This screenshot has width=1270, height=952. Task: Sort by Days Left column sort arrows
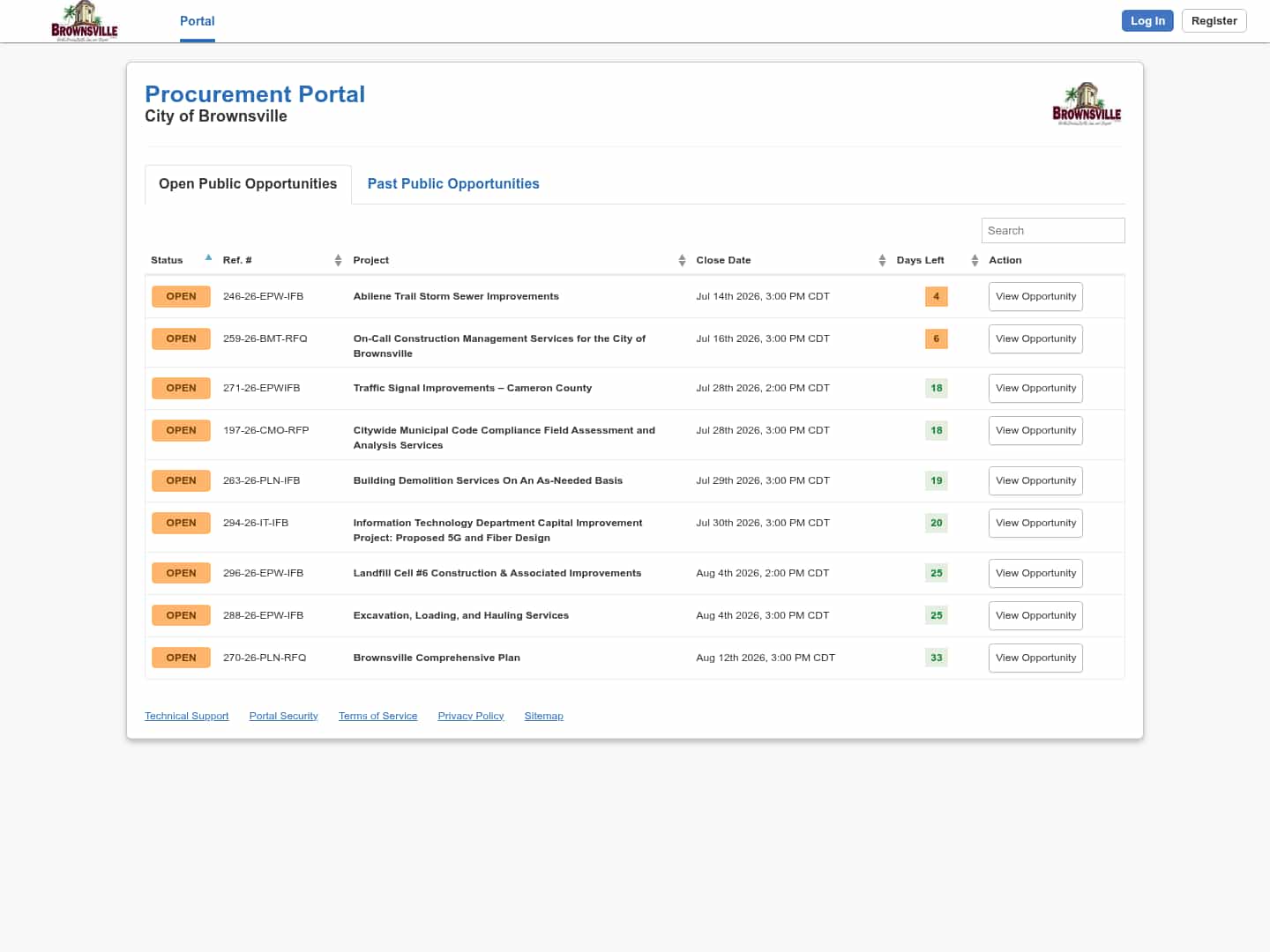coord(975,260)
